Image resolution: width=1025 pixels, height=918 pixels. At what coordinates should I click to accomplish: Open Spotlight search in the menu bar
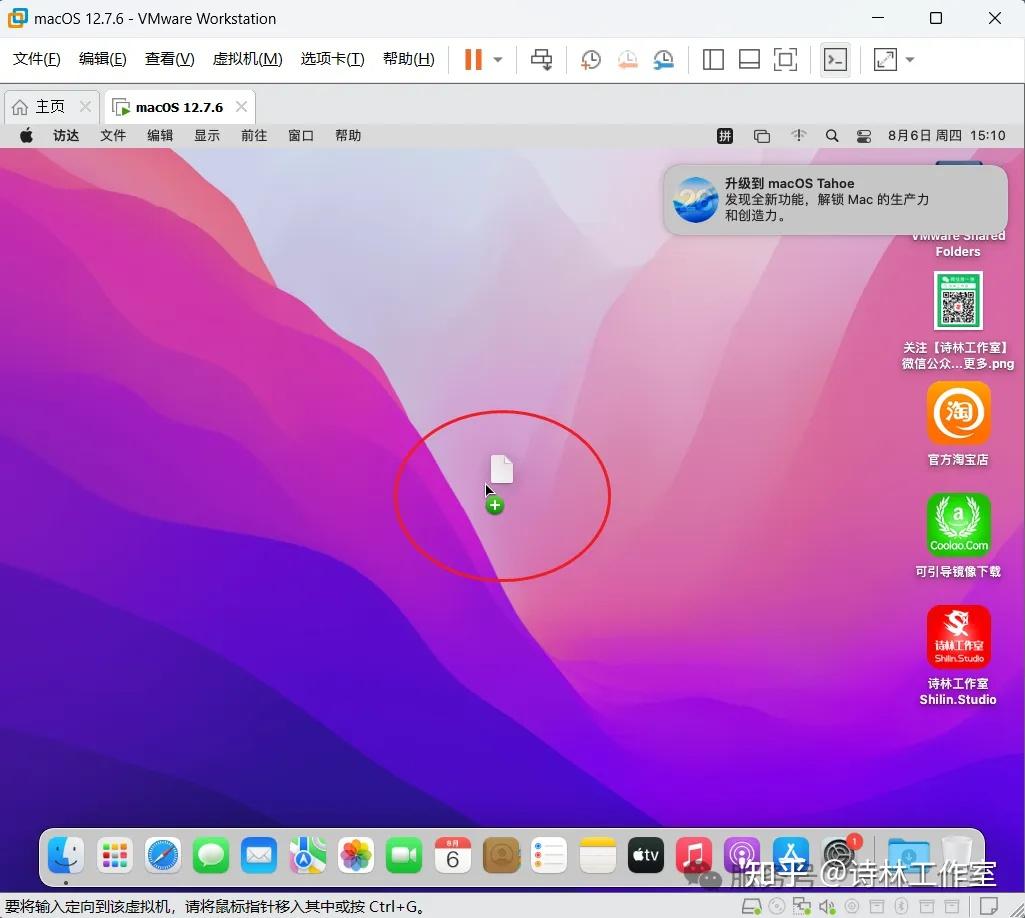pyautogui.click(x=832, y=135)
